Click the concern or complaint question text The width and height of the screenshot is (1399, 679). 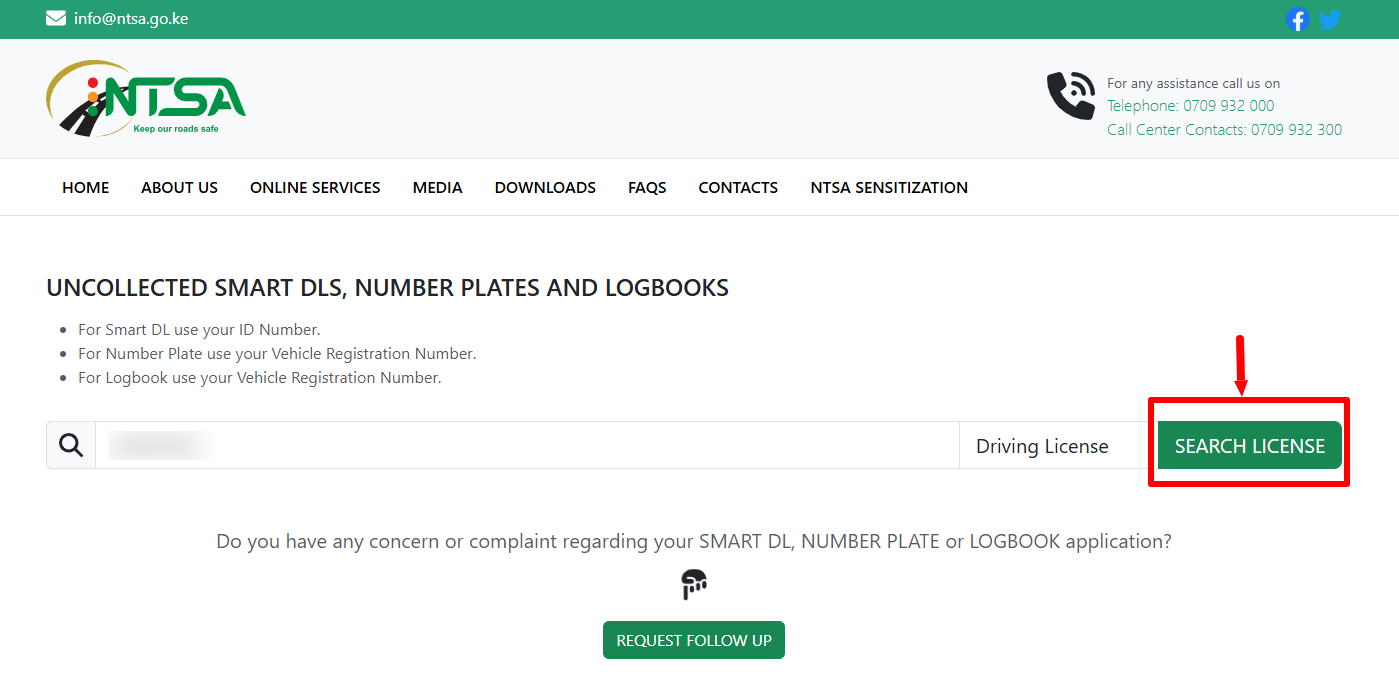[x=694, y=541]
